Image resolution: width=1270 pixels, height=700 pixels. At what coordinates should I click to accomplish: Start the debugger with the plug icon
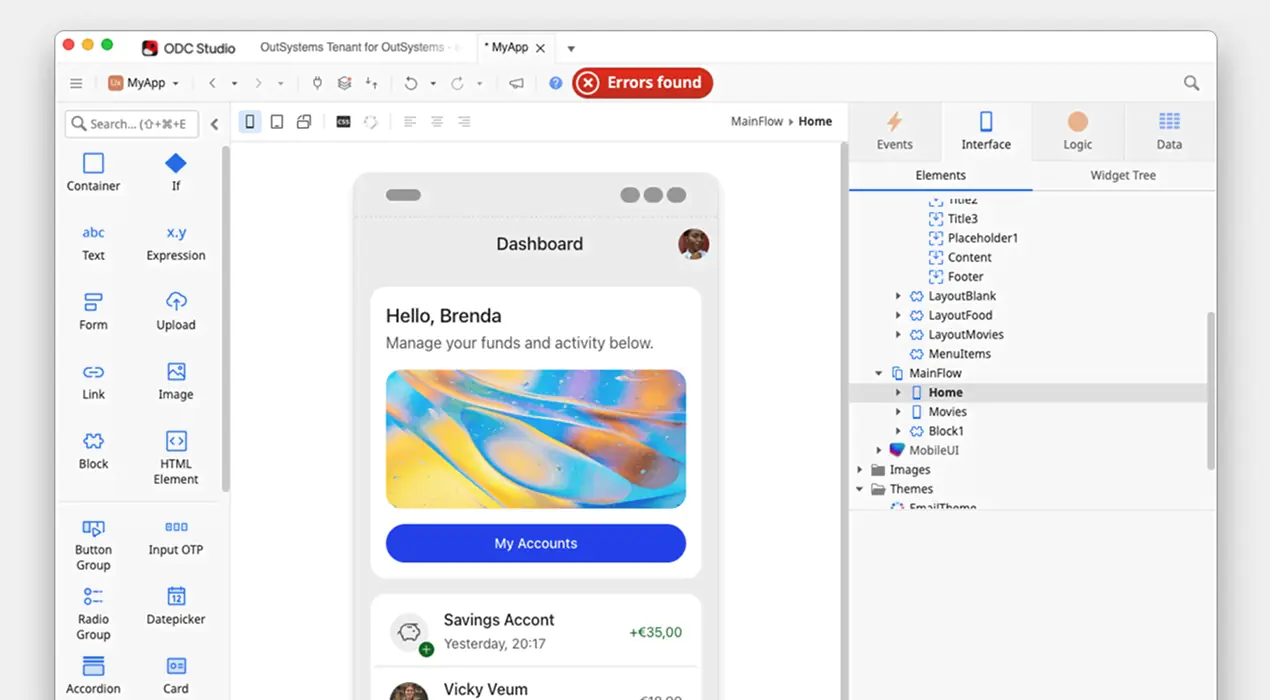pos(317,83)
